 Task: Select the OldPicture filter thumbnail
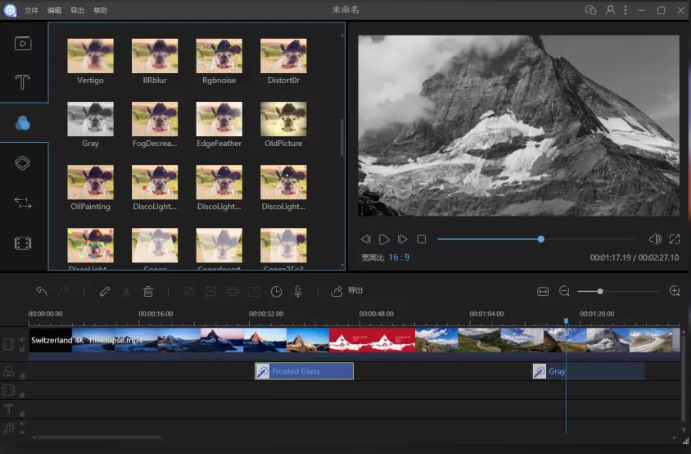(x=283, y=119)
